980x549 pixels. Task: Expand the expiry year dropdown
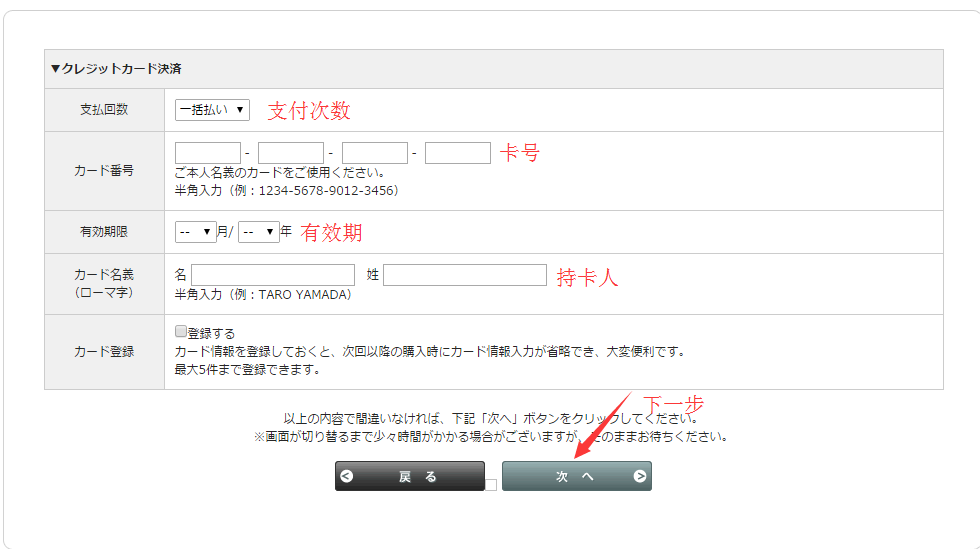coord(259,232)
